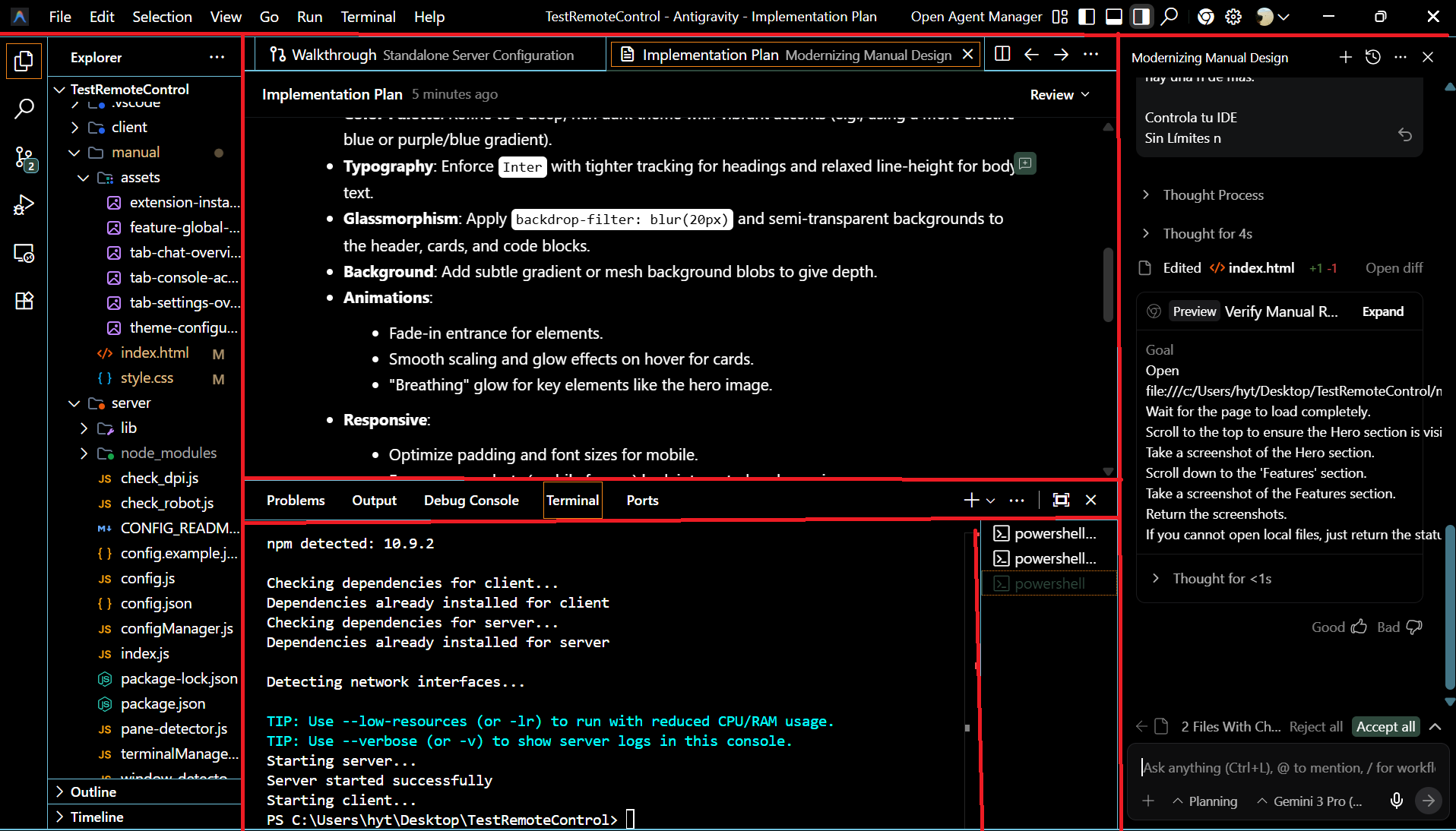Click the microphone voice input icon
1456x831 pixels.
pos(1396,801)
